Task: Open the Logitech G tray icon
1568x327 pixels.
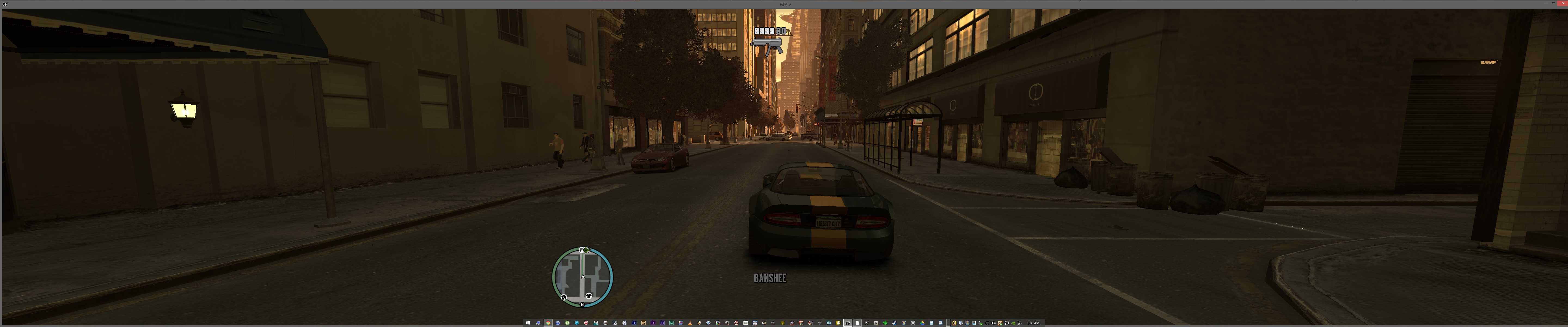Action: (987, 323)
